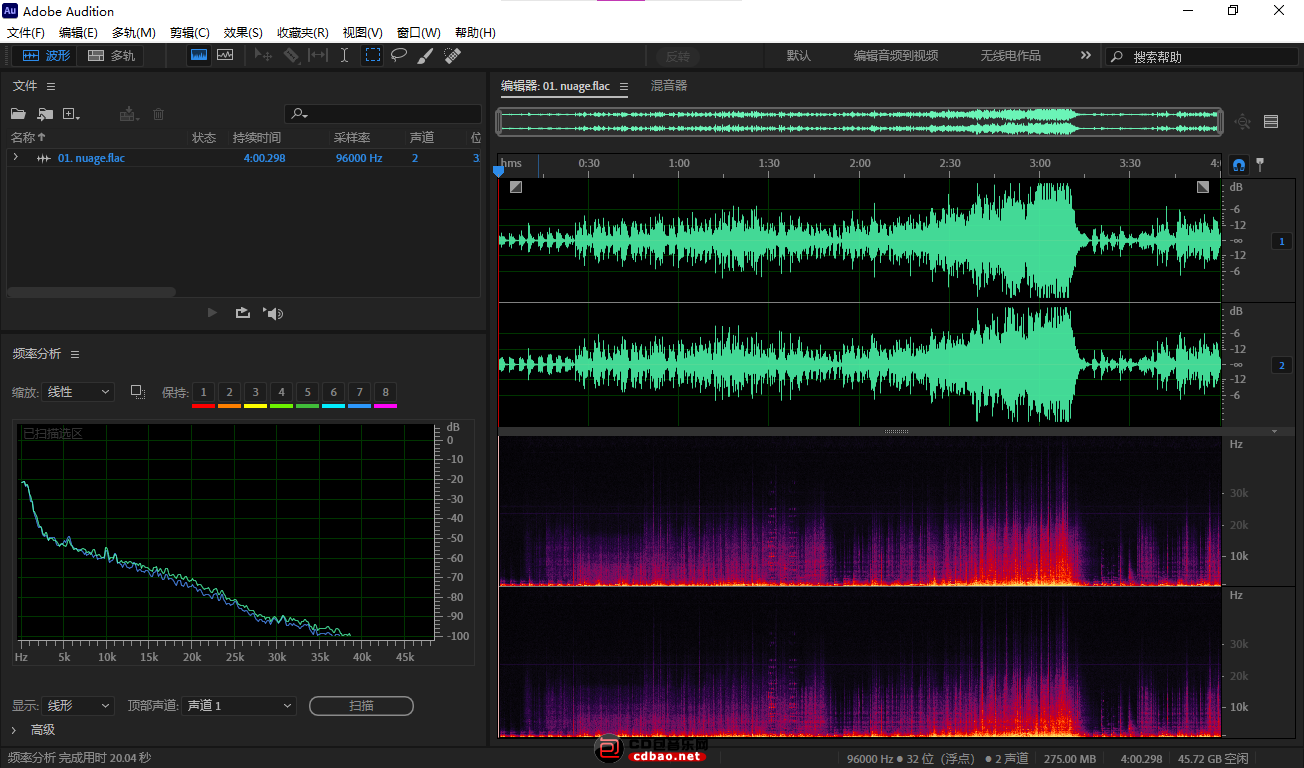1304x768 pixels.
Task: Click the Open File folder icon
Action: (x=18, y=115)
